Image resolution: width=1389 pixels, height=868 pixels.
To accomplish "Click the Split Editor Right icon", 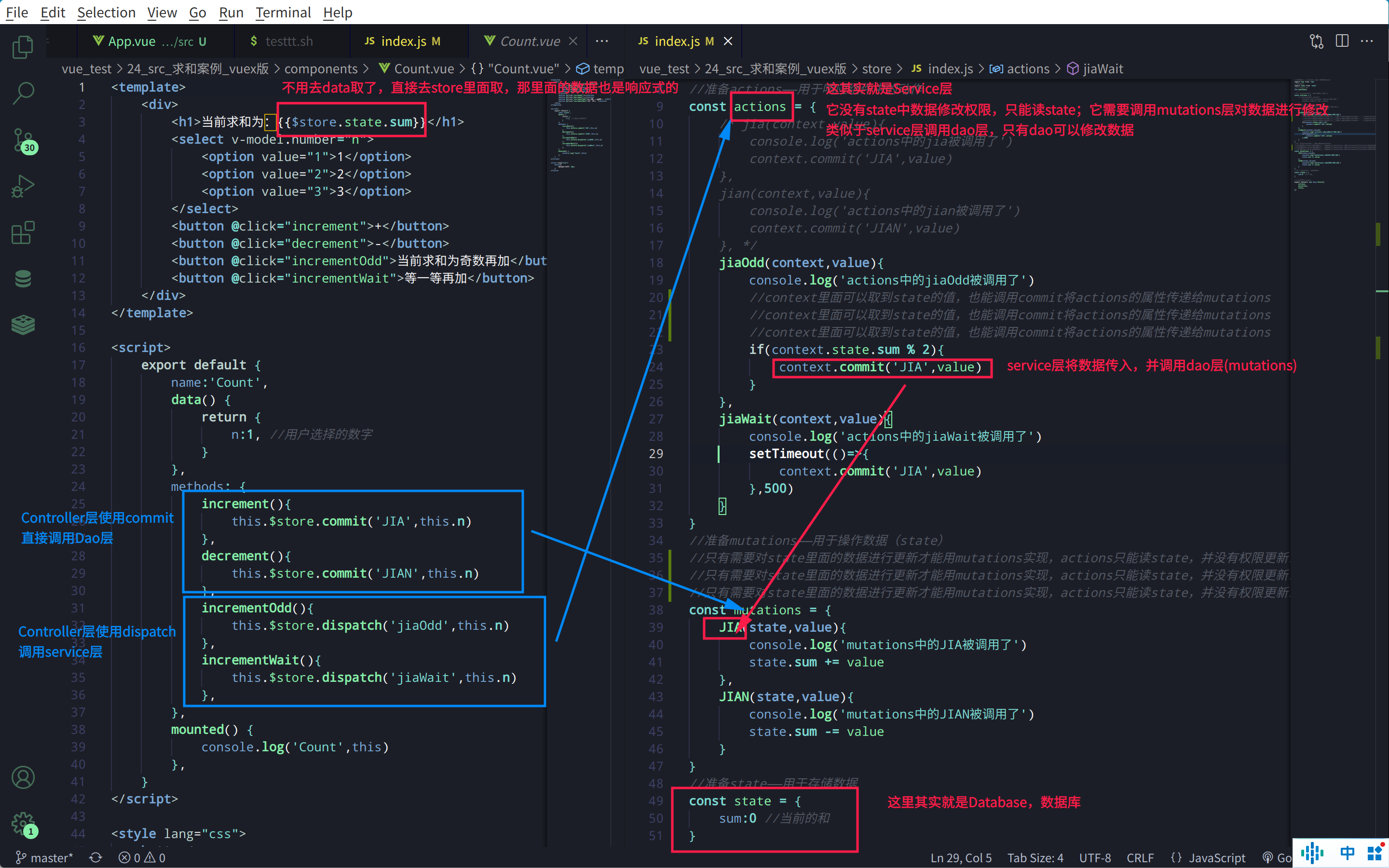I will 1342,41.
